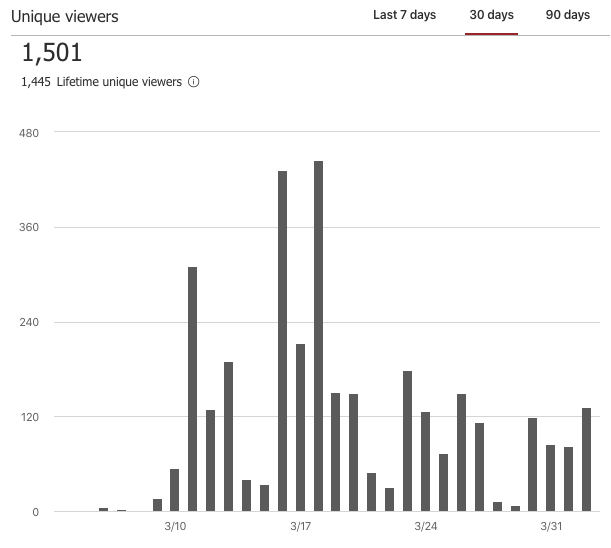Click the 120 value axis label
This screenshot has height=548, width=611.
pos(30,417)
